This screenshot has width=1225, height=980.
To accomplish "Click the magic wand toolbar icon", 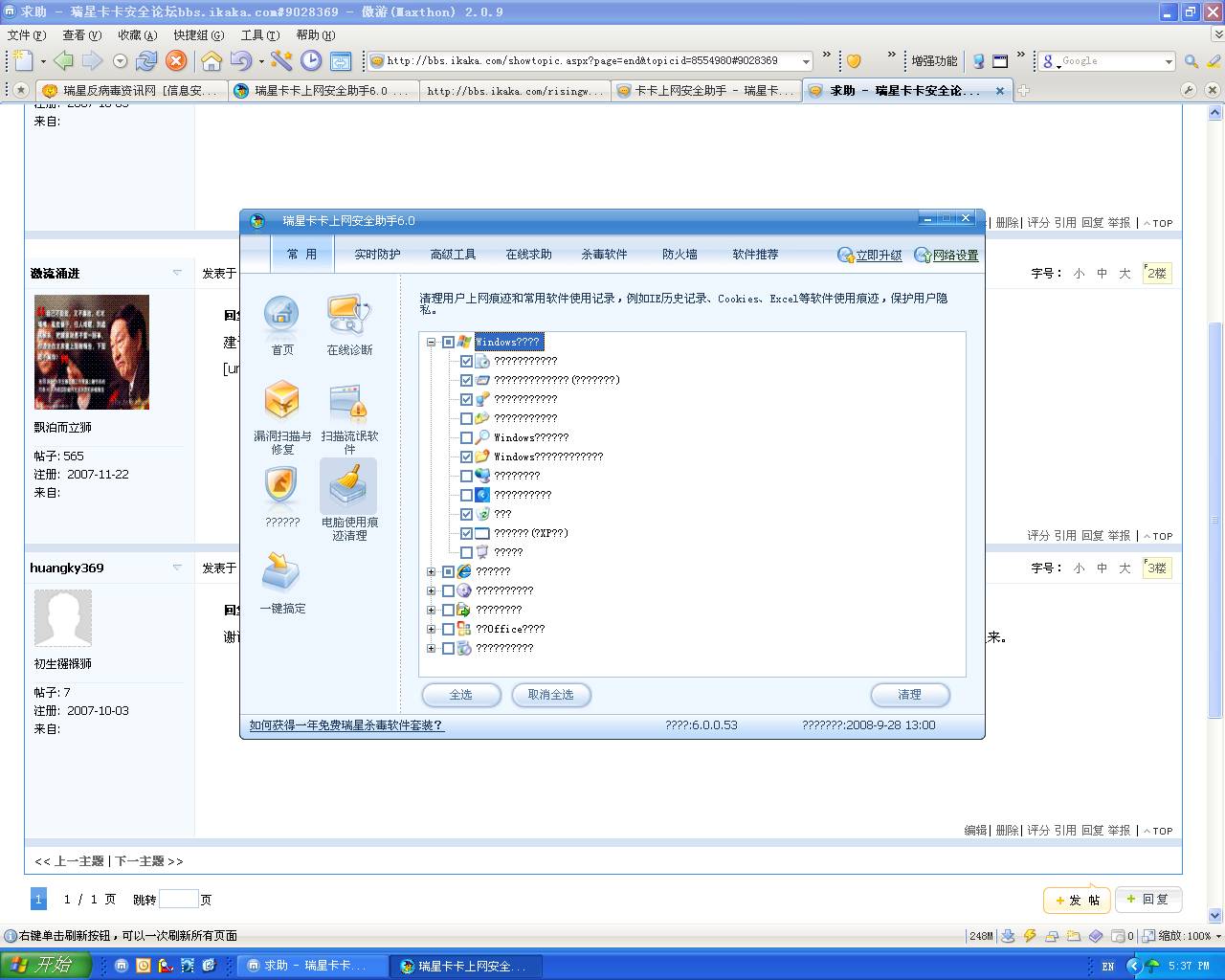I will (281, 60).
